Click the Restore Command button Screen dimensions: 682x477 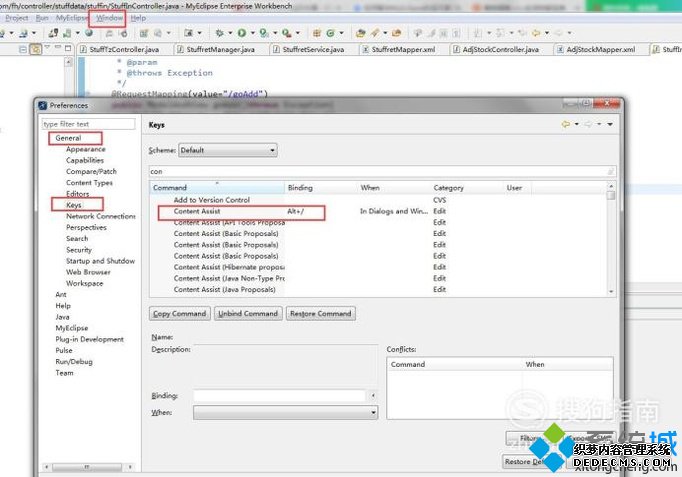coord(321,314)
